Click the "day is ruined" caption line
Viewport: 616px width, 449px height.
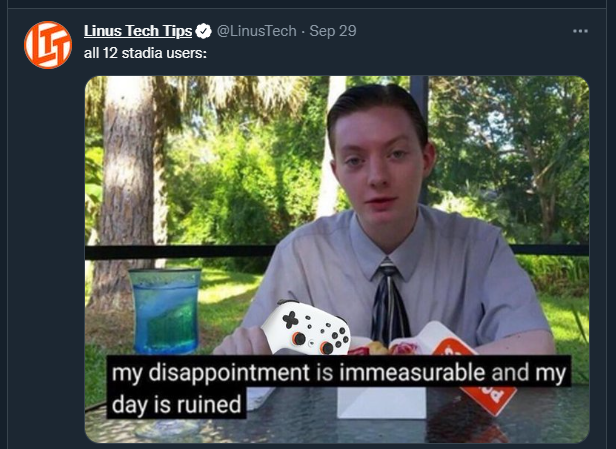pos(176,404)
